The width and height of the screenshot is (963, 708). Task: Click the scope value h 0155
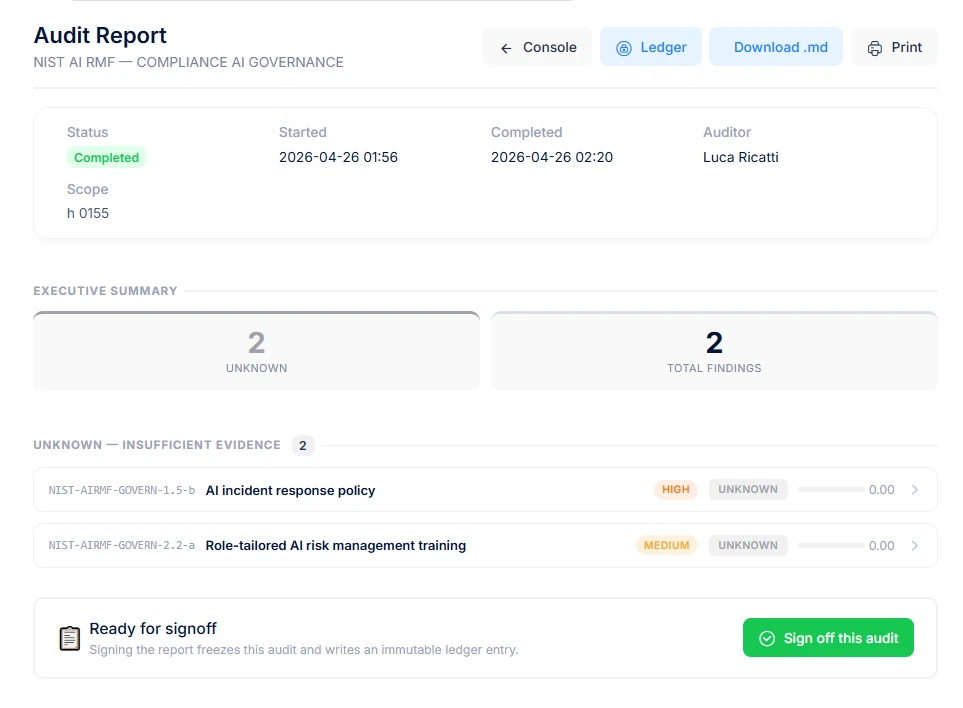pyautogui.click(x=88, y=213)
